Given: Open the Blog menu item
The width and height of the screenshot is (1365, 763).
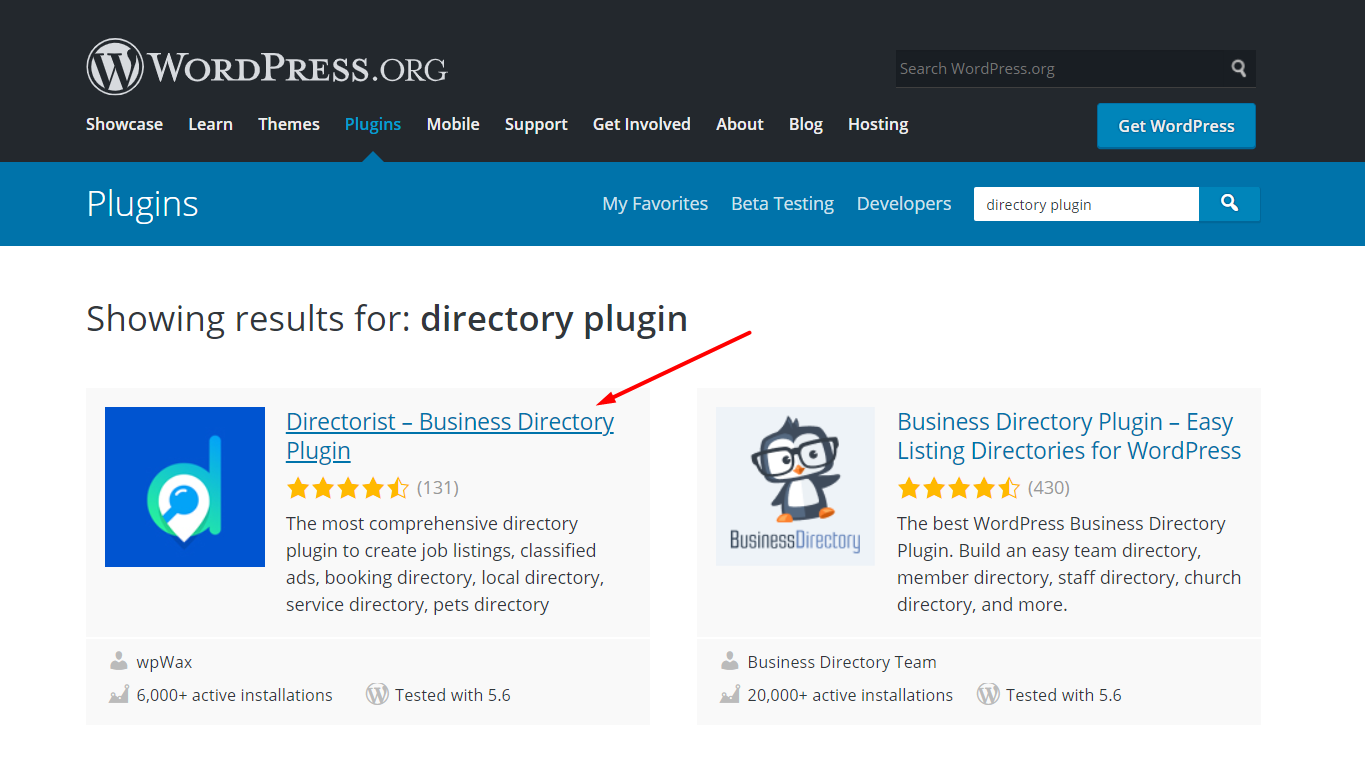Looking at the screenshot, I should pyautogui.click(x=806, y=124).
